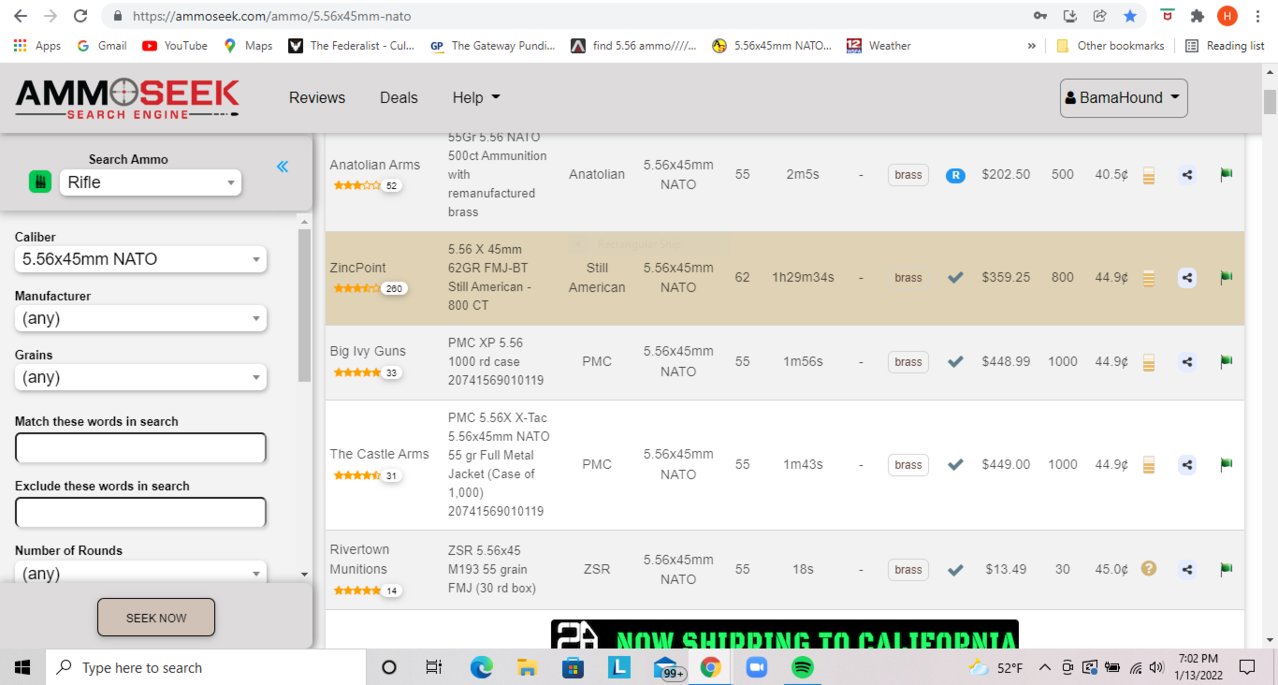Click the shipping stack icon on Anatolian row
The width and height of the screenshot is (1278, 685).
tap(1148, 175)
